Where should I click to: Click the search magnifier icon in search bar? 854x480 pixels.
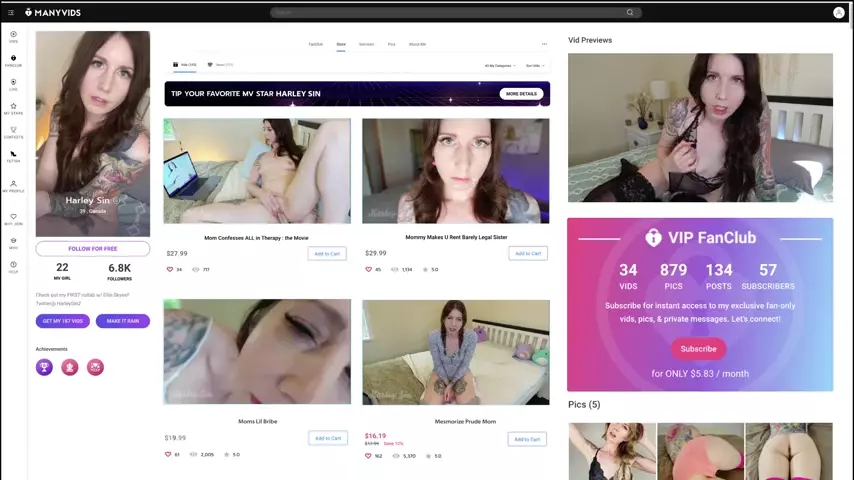click(630, 13)
